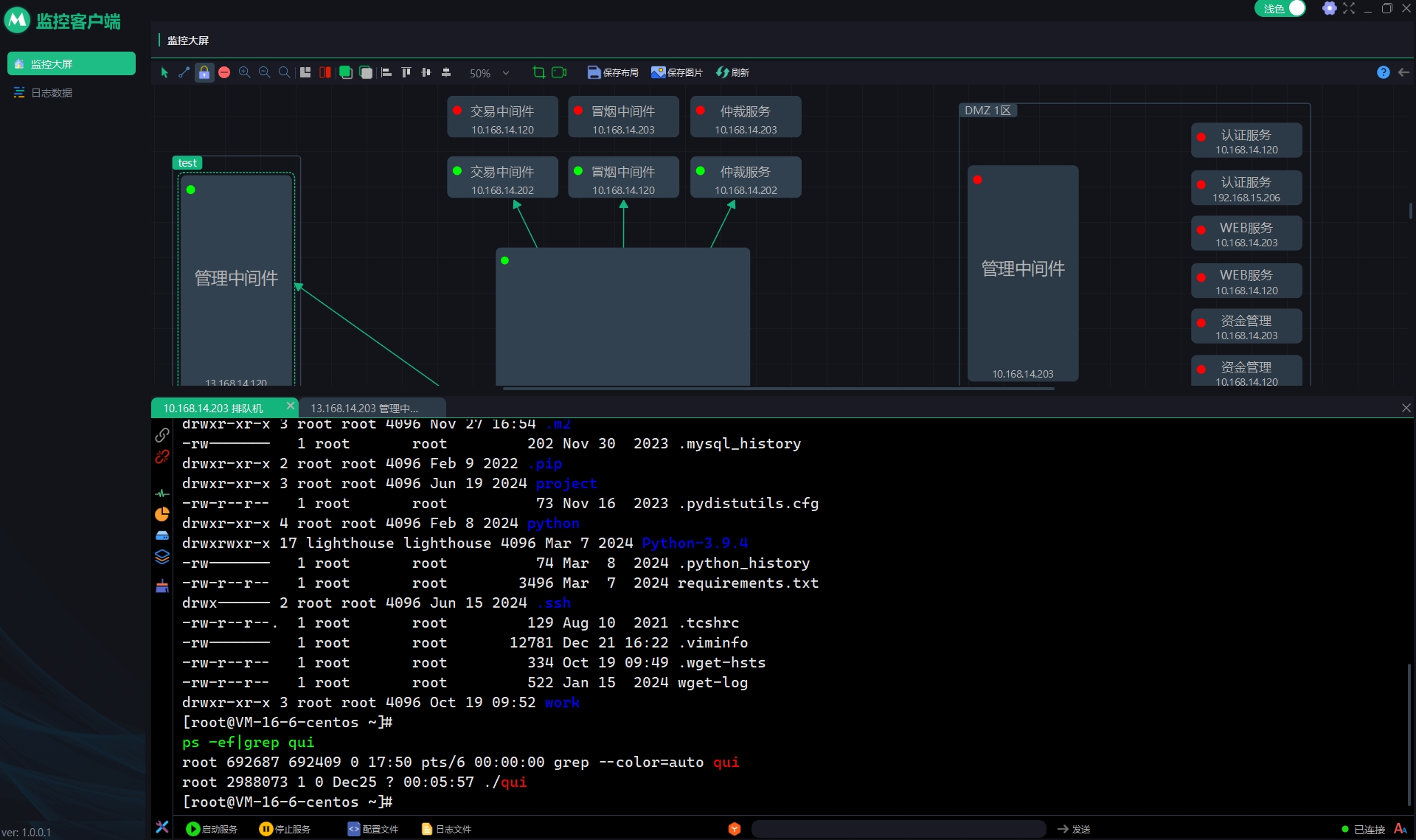Switch to the 13.168.14.203 管理中 terminal tab

(x=372, y=408)
